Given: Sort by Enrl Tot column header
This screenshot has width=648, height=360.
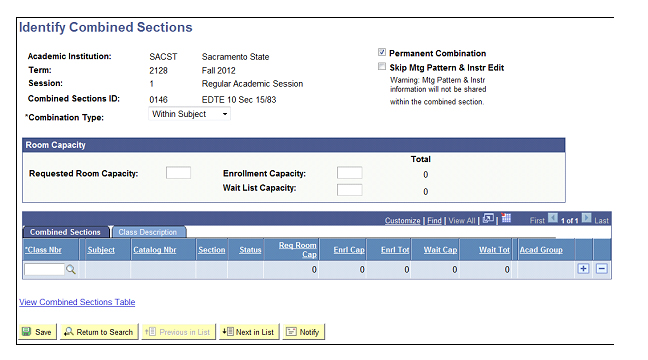Looking at the screenshot, I should tap(395, 250).
